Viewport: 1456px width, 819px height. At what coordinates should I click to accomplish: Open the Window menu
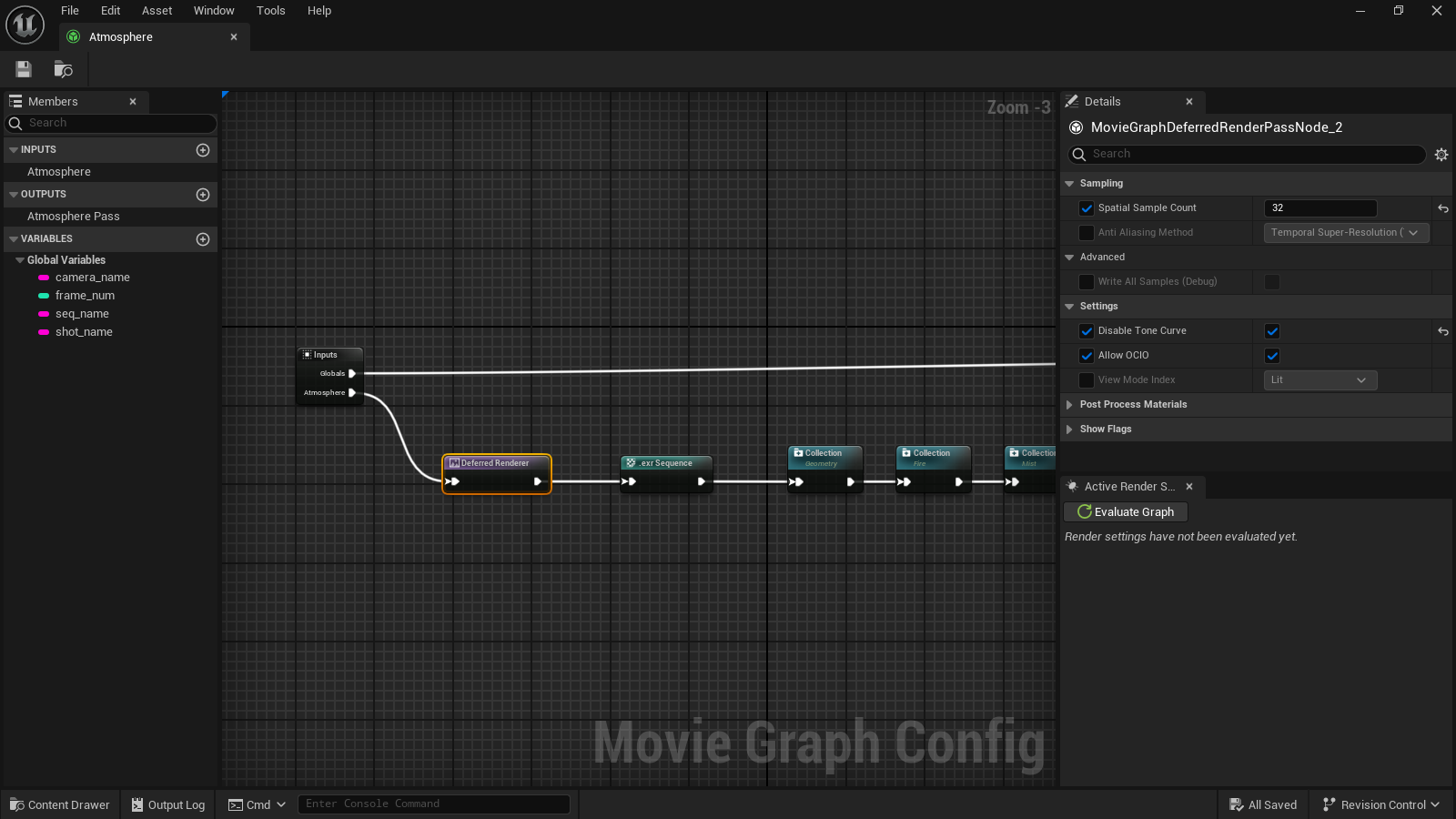214,11
